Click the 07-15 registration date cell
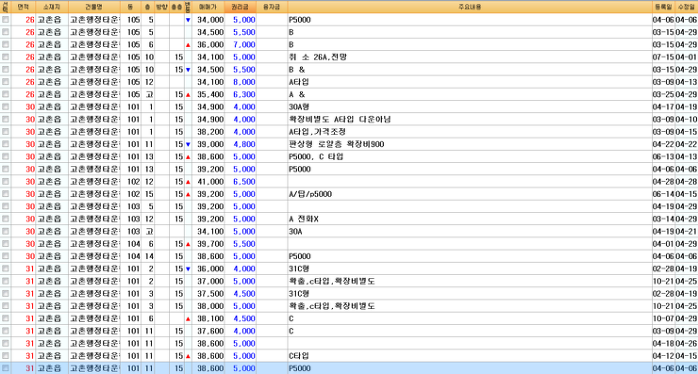Image resolution: width=698 pixels, height=374 pixels. click(663, 57)
